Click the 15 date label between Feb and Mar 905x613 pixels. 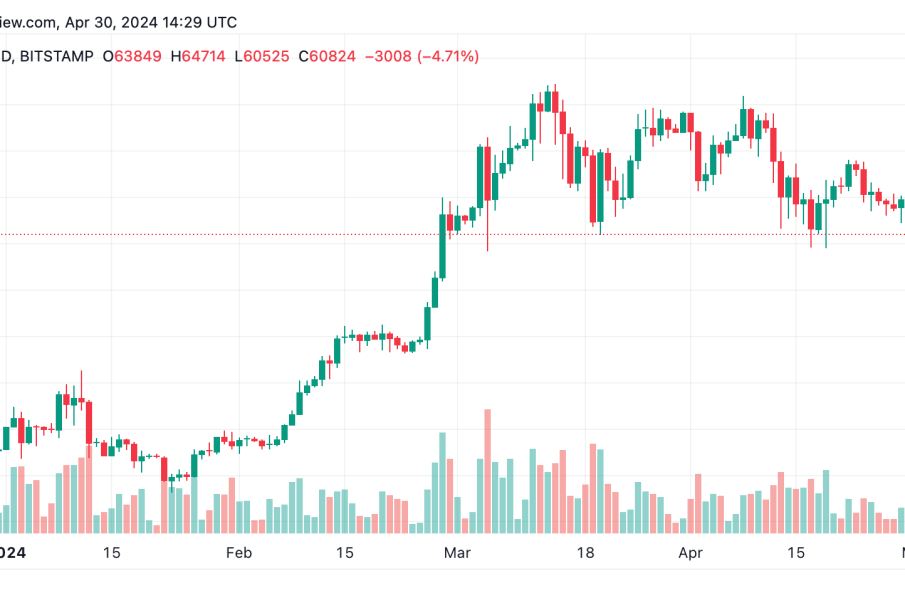pyautogui.click(x=345, y=553)
